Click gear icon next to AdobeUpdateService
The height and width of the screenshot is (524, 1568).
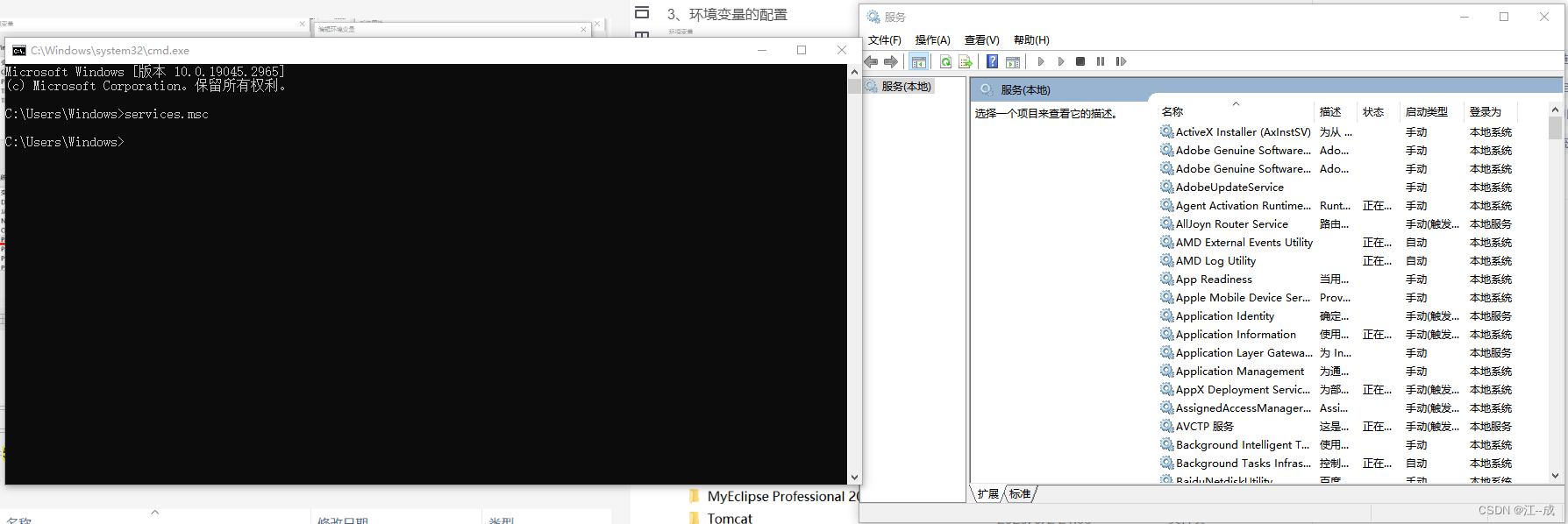1166,187
